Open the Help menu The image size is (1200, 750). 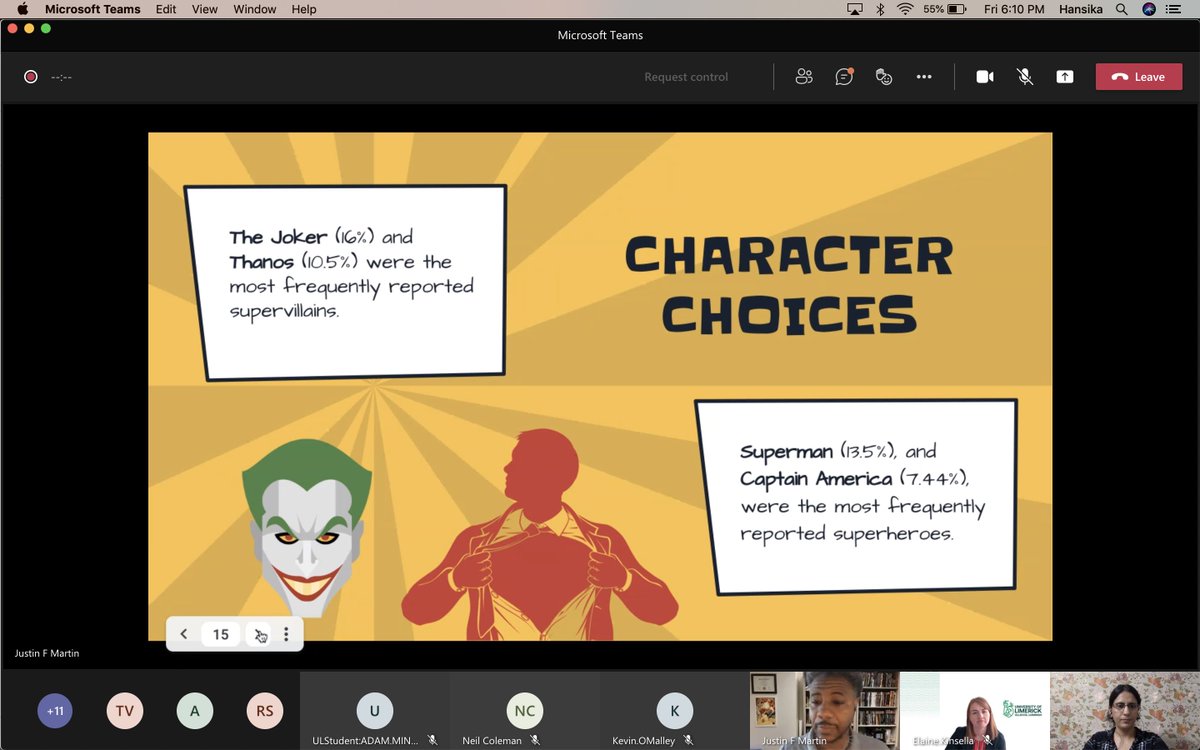coord(304,9)
